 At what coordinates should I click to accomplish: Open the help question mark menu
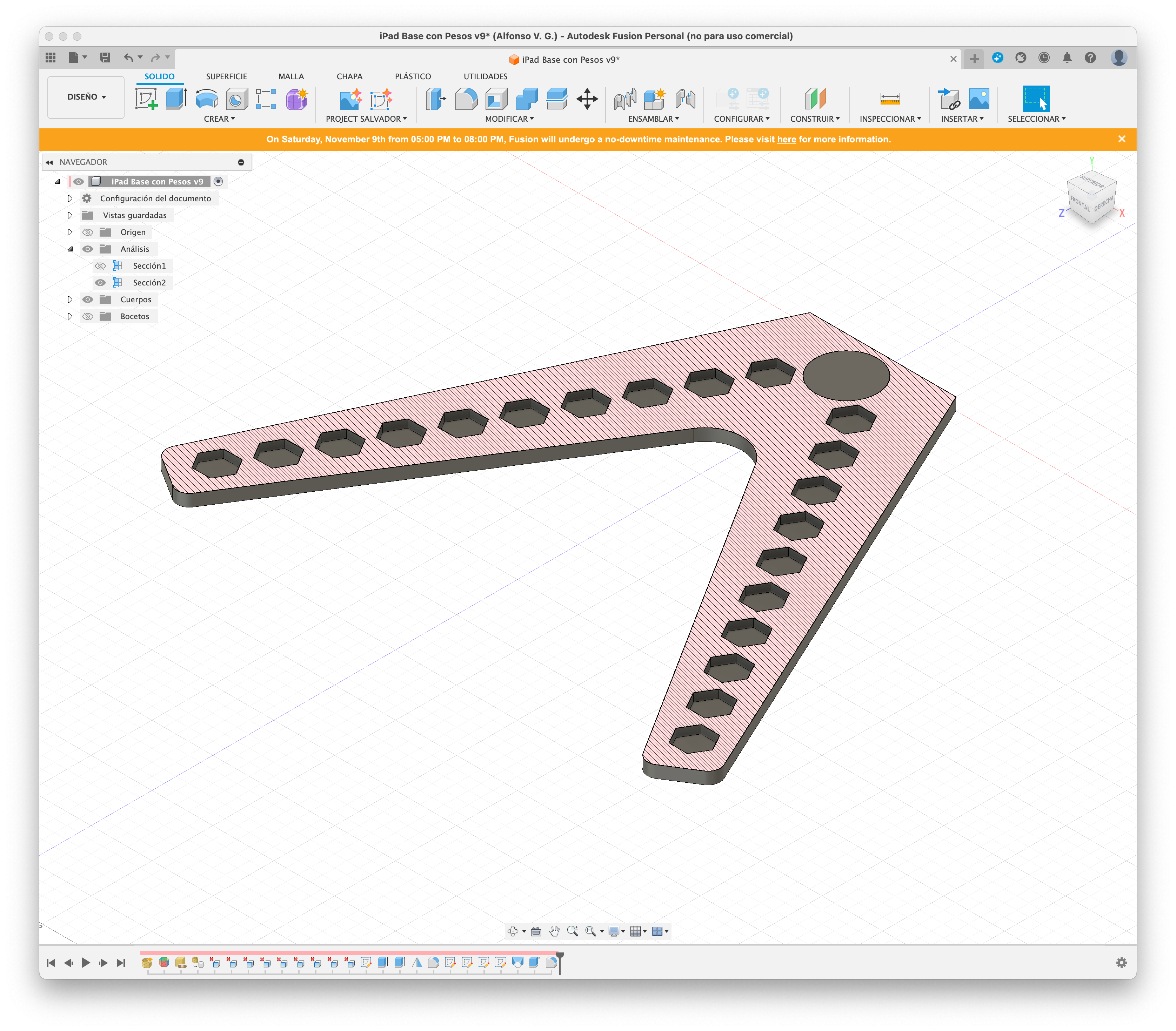(1090, 58)
